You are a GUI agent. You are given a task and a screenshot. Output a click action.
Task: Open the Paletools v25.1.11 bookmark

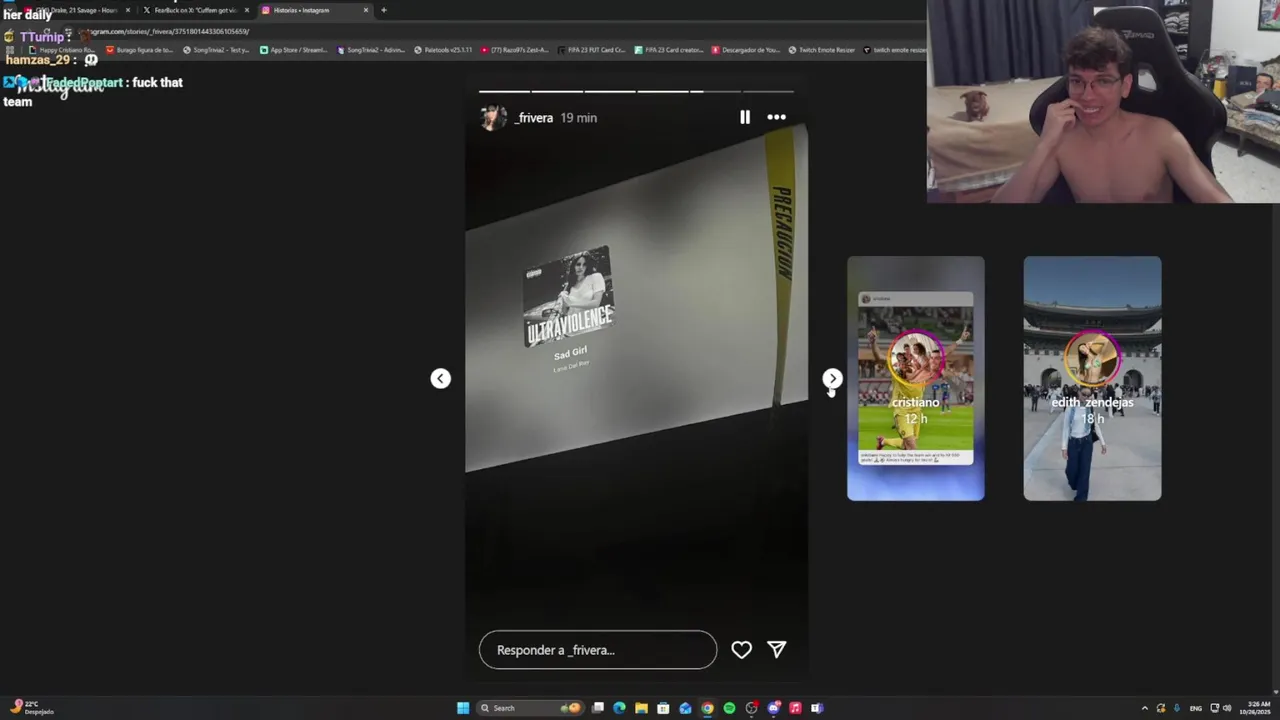(444, 50)
